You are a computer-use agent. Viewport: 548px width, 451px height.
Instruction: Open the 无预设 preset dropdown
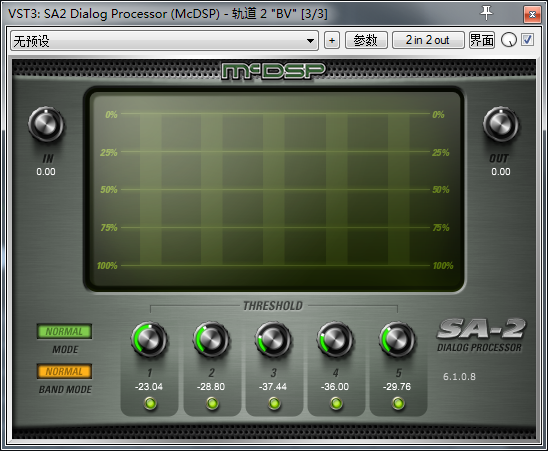coord(164,41)
